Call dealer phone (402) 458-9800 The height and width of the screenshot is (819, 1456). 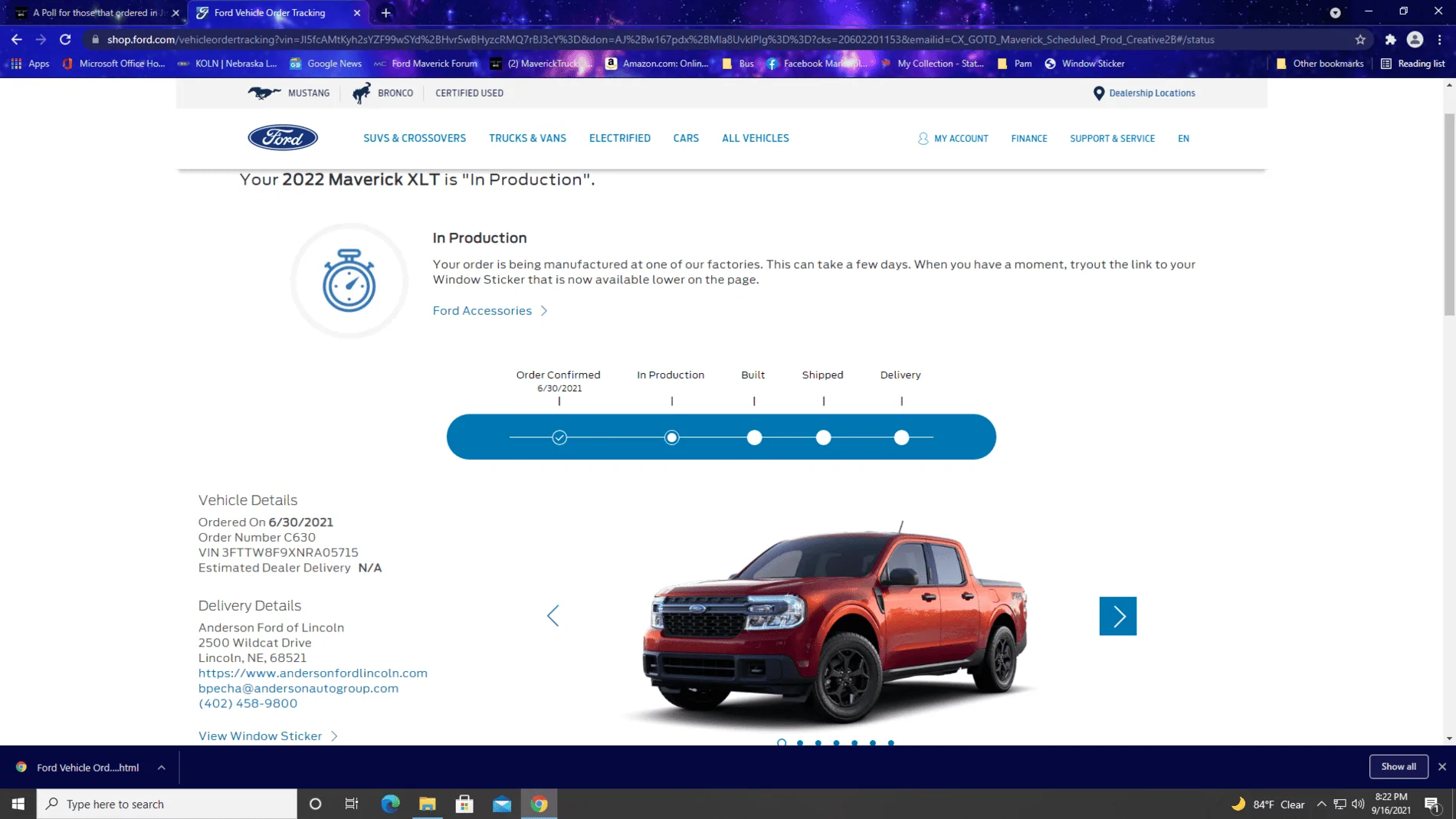coord(248,703)
